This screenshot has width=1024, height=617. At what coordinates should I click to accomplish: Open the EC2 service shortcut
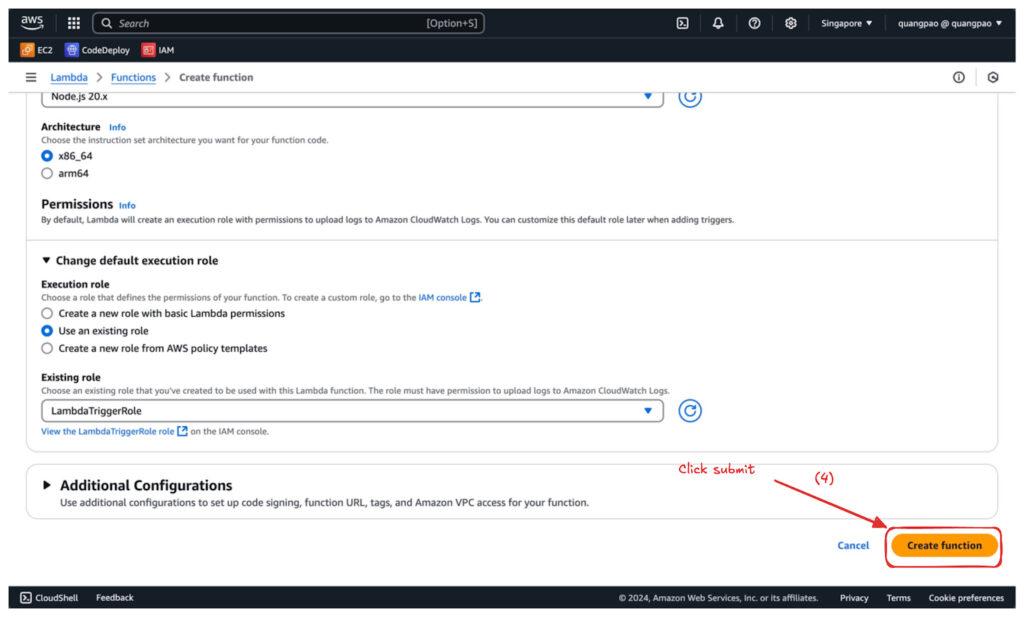point(37,50)
